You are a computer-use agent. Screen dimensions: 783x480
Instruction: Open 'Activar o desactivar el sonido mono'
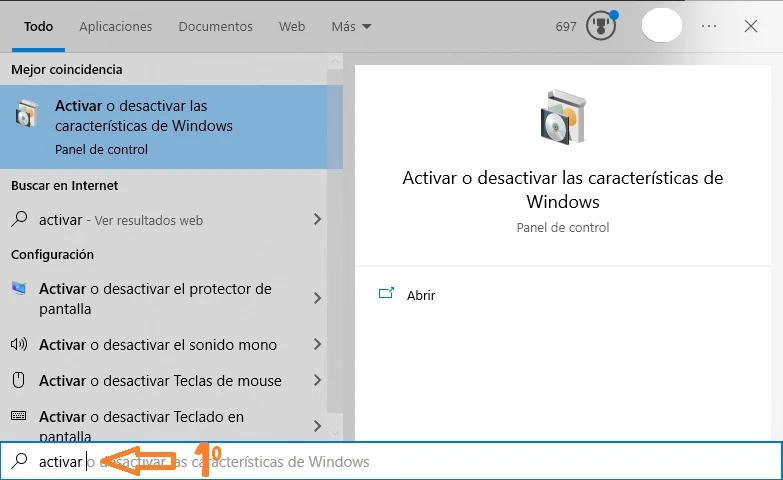[164, 345]
